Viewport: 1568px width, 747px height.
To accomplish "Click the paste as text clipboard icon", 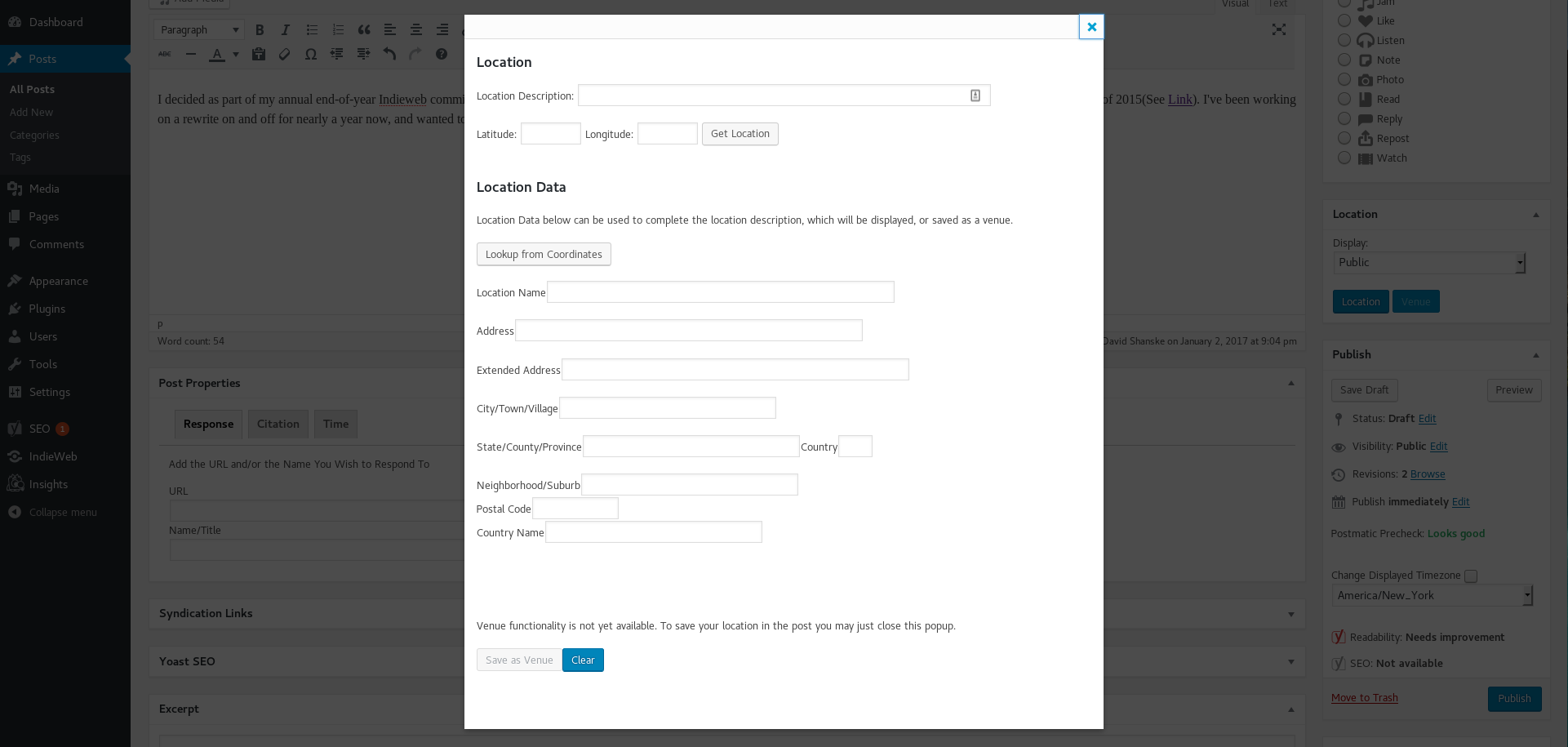I will (259, 55).
